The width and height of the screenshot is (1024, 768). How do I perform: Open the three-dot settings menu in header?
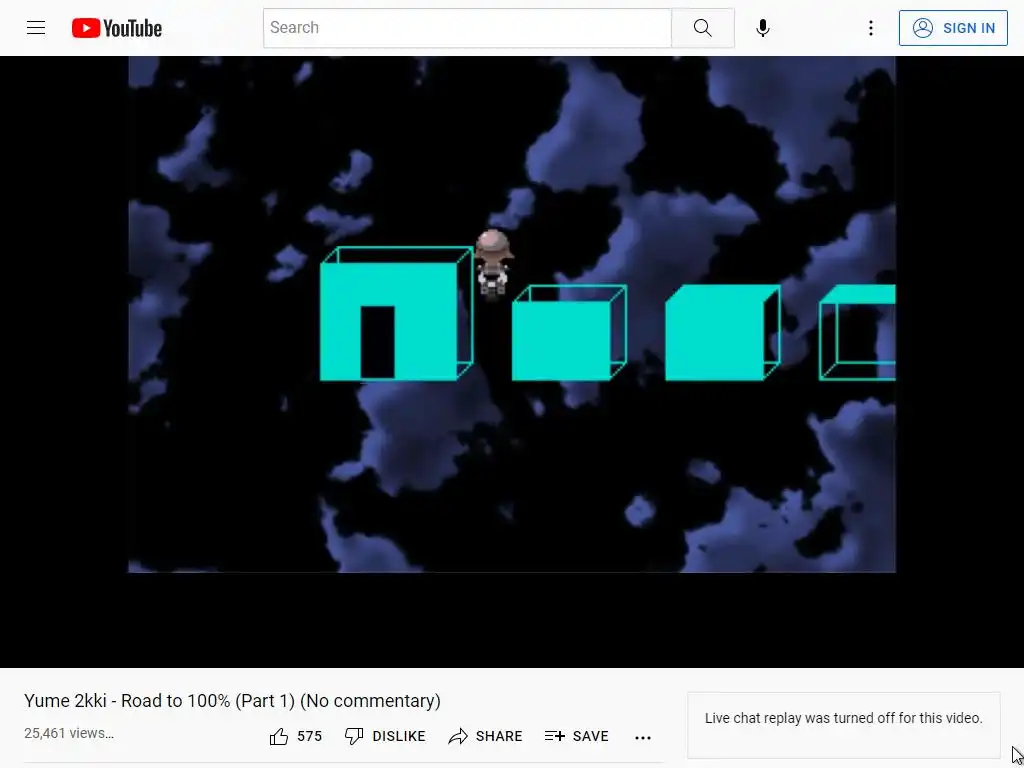point(871,28)
